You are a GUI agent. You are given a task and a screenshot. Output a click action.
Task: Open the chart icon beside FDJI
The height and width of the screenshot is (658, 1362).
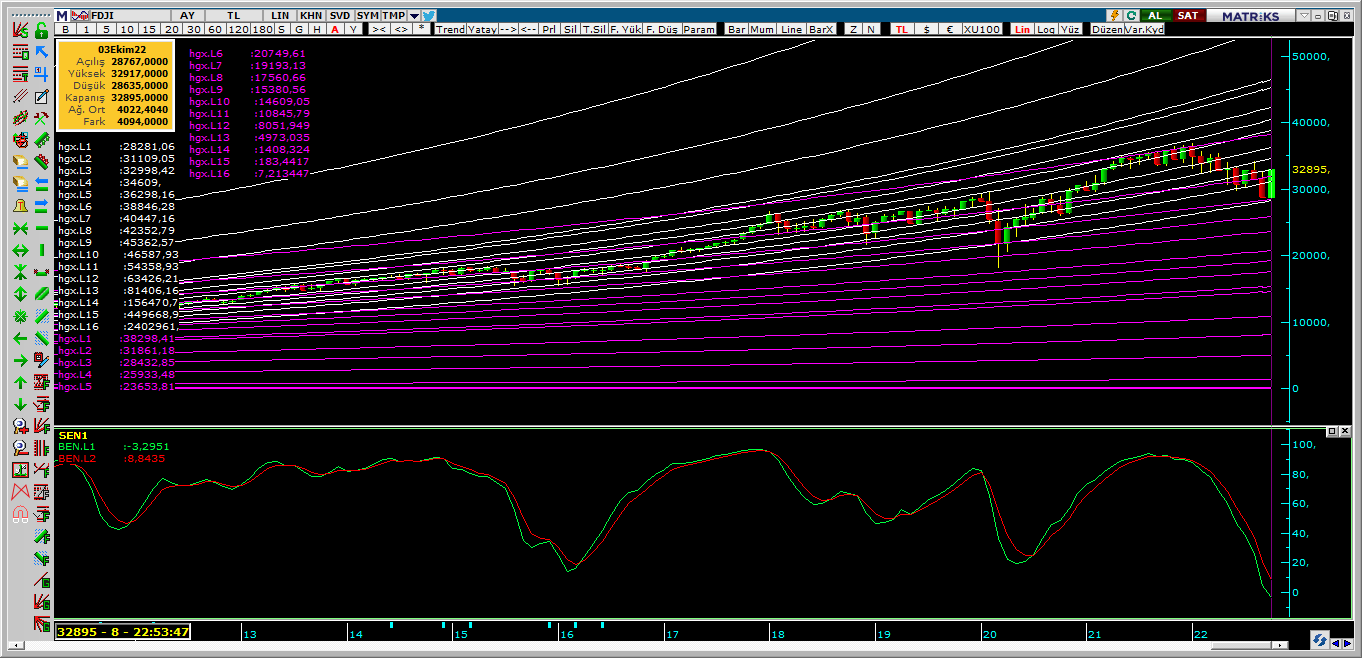pos(79,16)
